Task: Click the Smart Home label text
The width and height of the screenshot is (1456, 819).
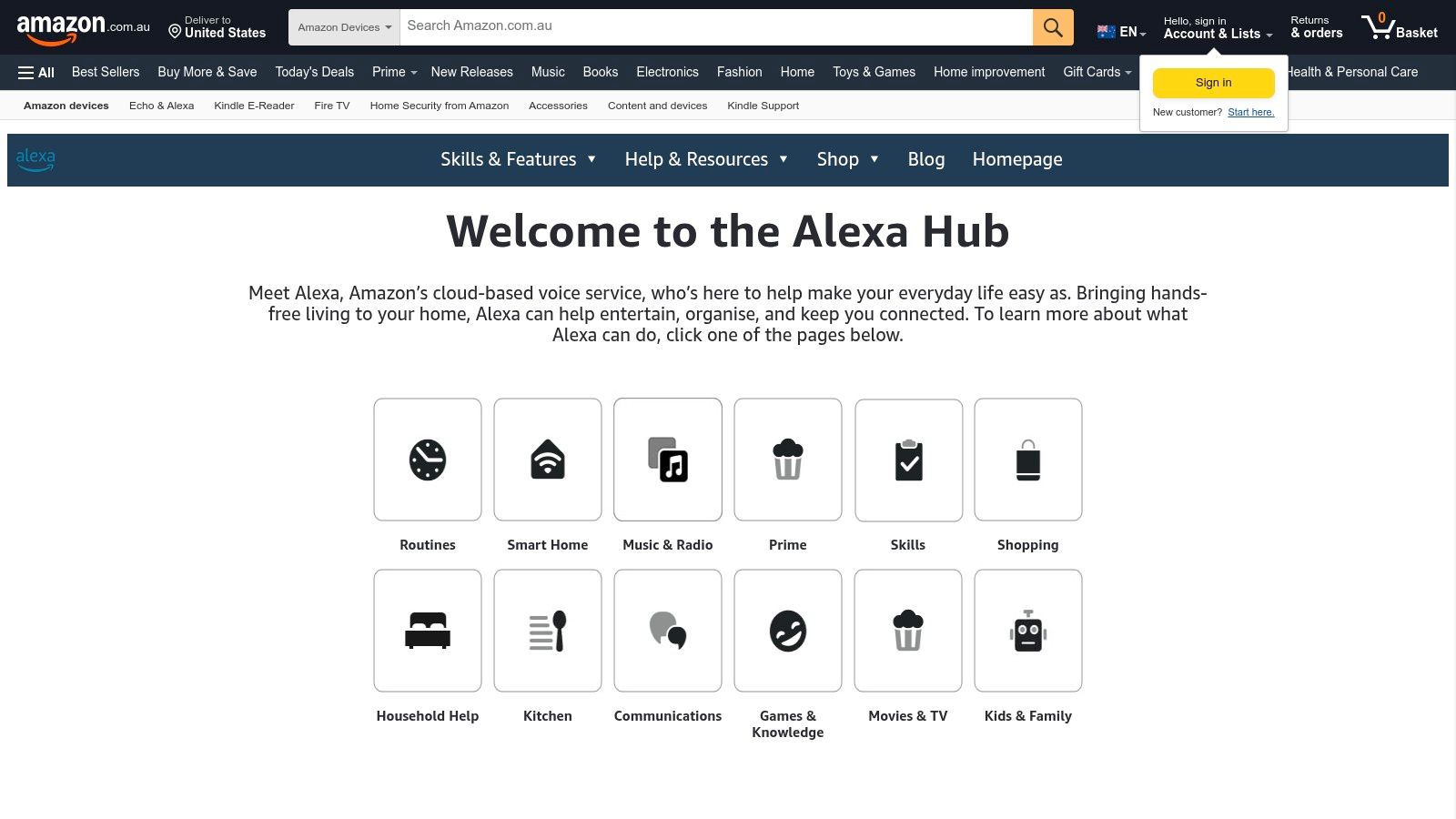Action: click(548, 545)
